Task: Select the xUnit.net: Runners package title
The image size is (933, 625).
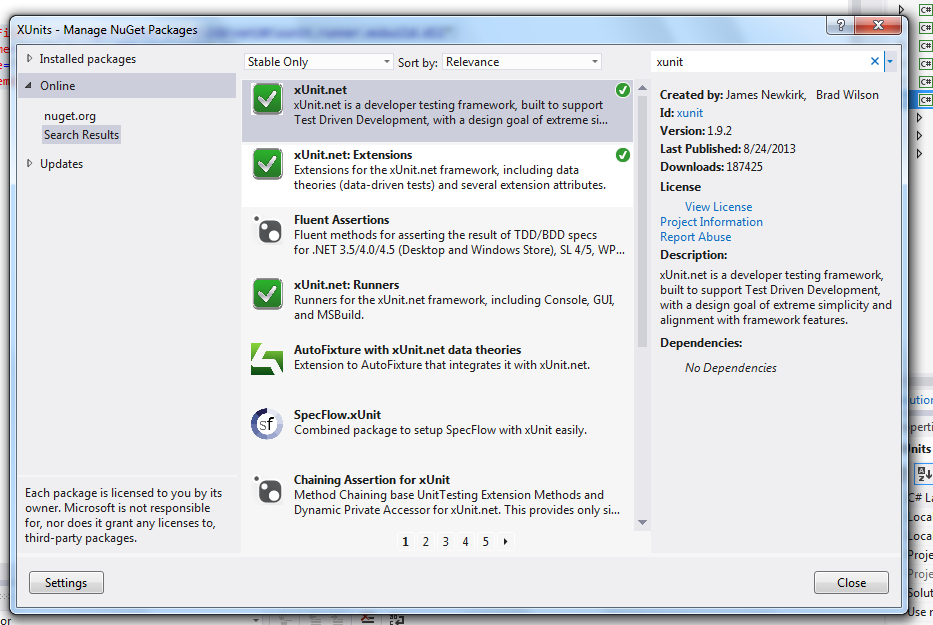Action: (346, 285)
